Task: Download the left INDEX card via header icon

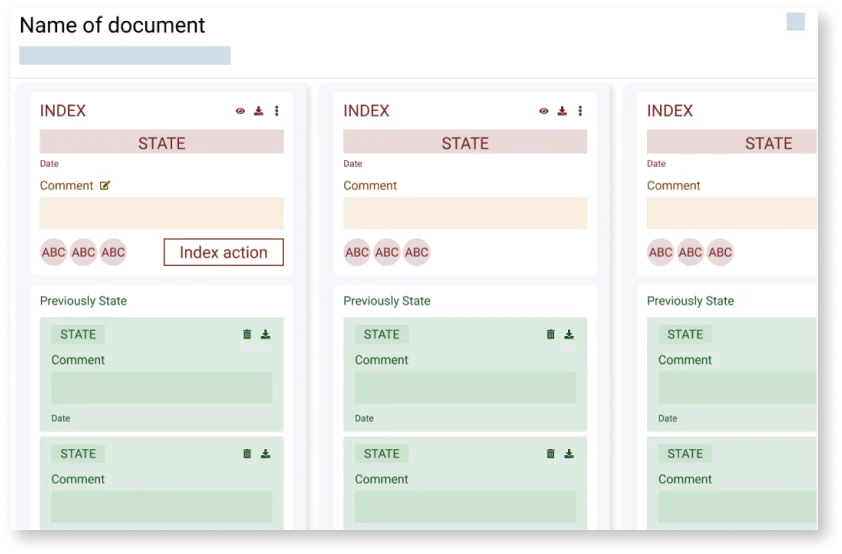Action: pyautogui.click(x=258, y=111)
